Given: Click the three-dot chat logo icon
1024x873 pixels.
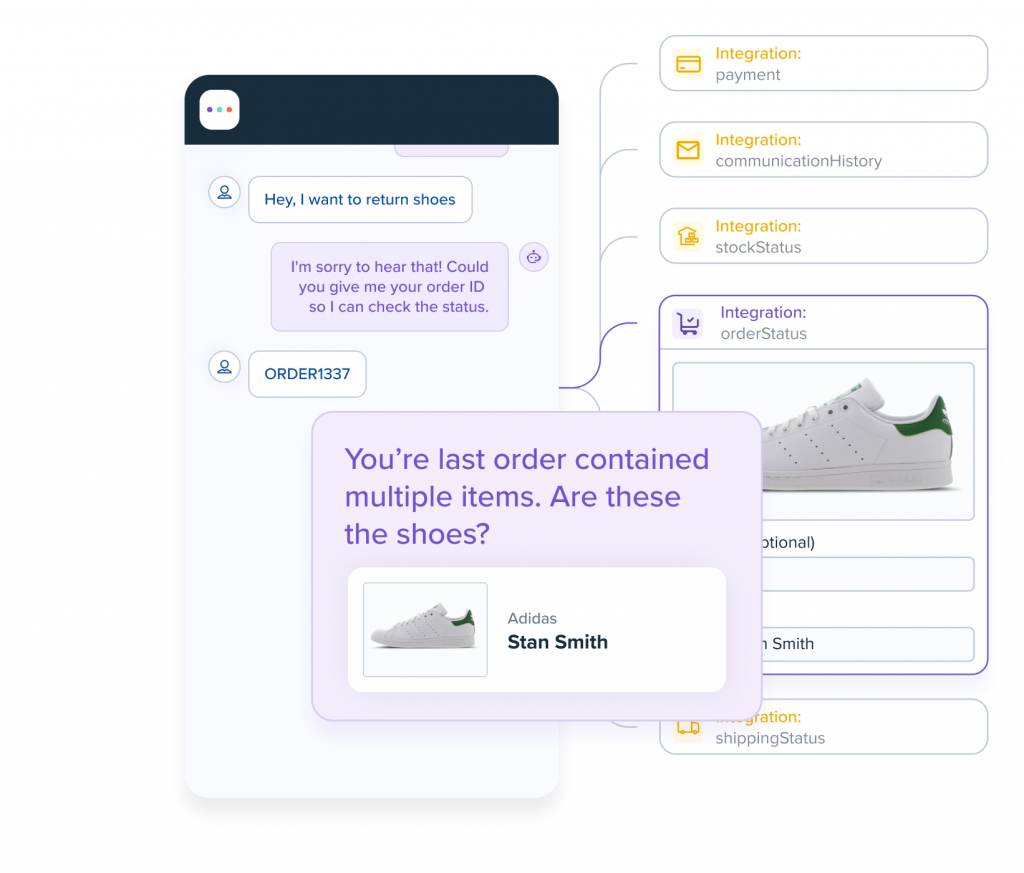Looking at the screenshot, I should [x=219, y=110].
